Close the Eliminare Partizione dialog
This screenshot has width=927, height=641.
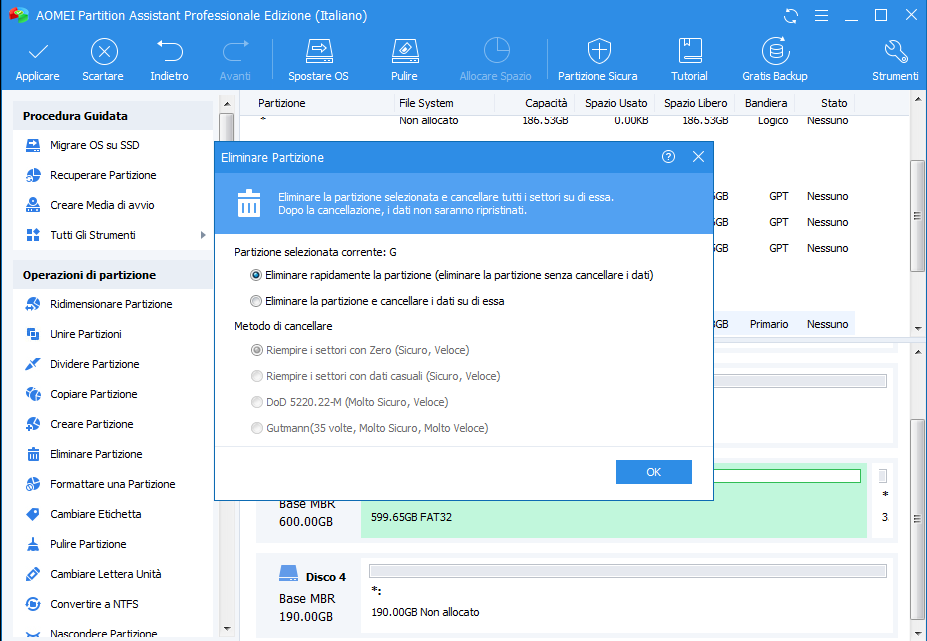pos(698,157)
